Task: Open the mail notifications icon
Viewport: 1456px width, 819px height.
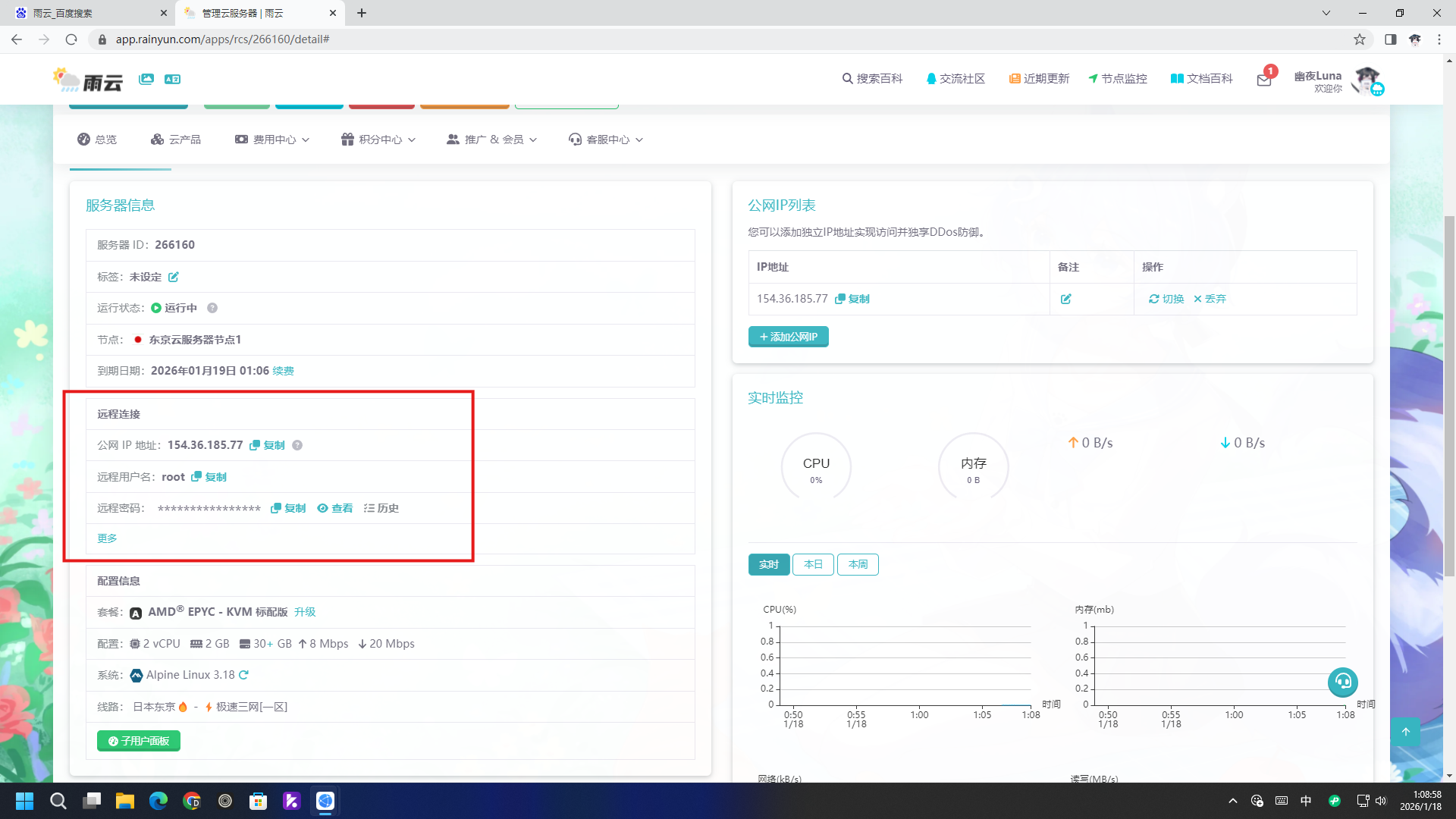Action: (x=1264, y=79)
